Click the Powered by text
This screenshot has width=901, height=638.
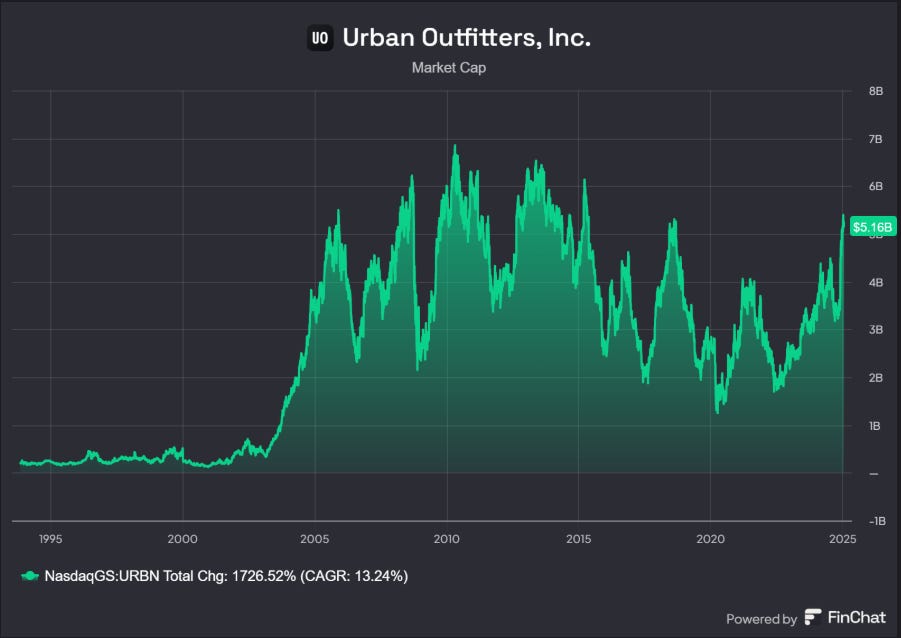(x=761, y=619)
